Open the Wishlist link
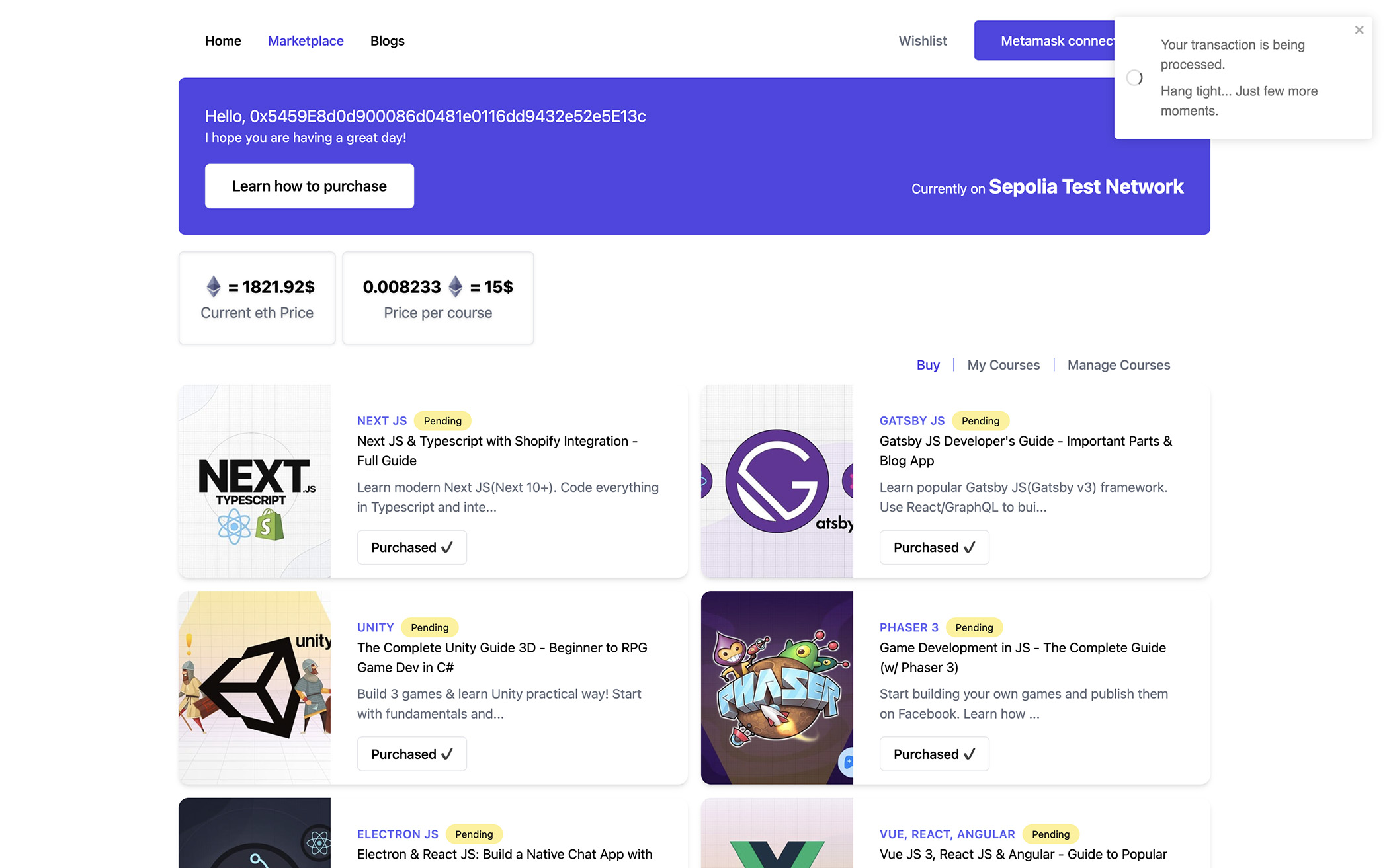This screenshot has width=1389, height=868. [x=922, y=41]
